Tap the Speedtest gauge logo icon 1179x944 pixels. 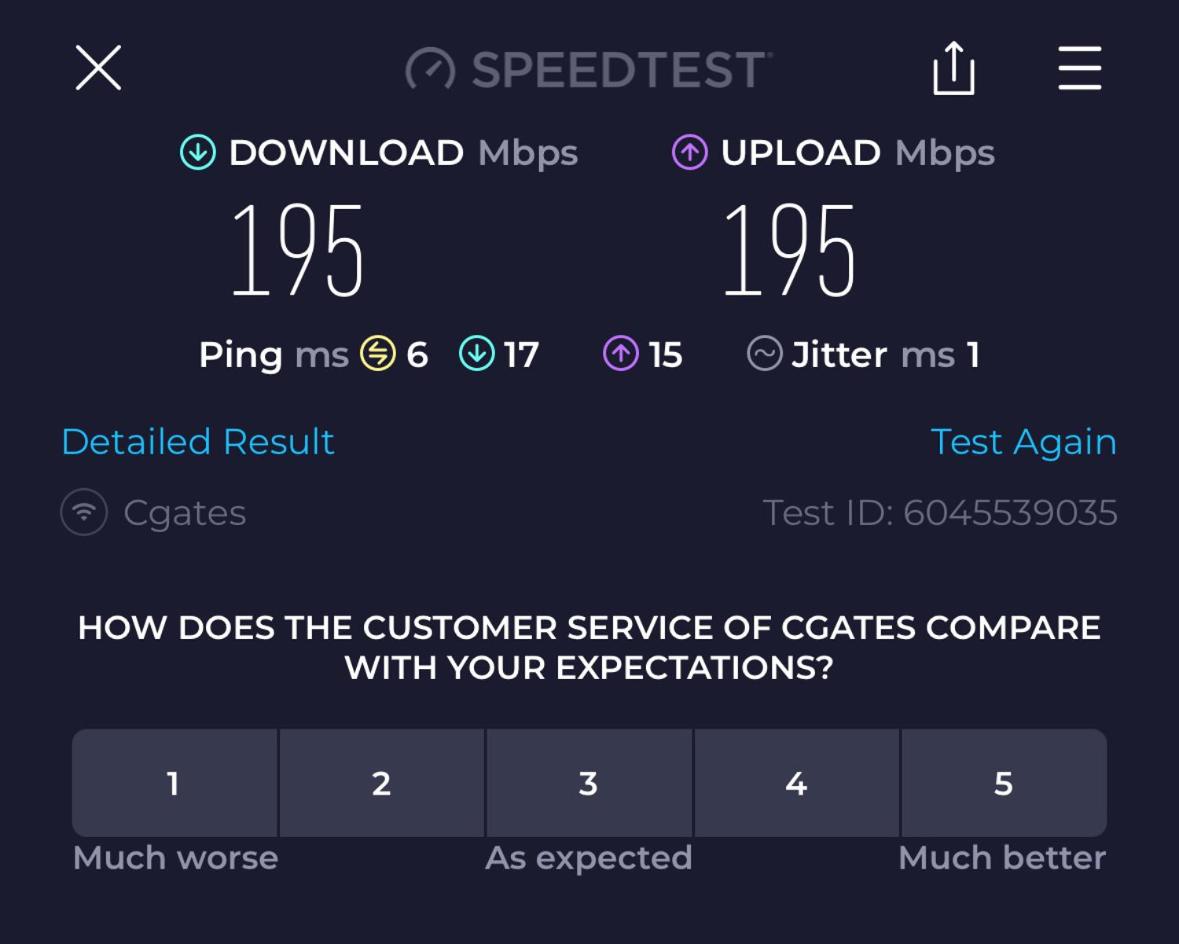[430, 70]
